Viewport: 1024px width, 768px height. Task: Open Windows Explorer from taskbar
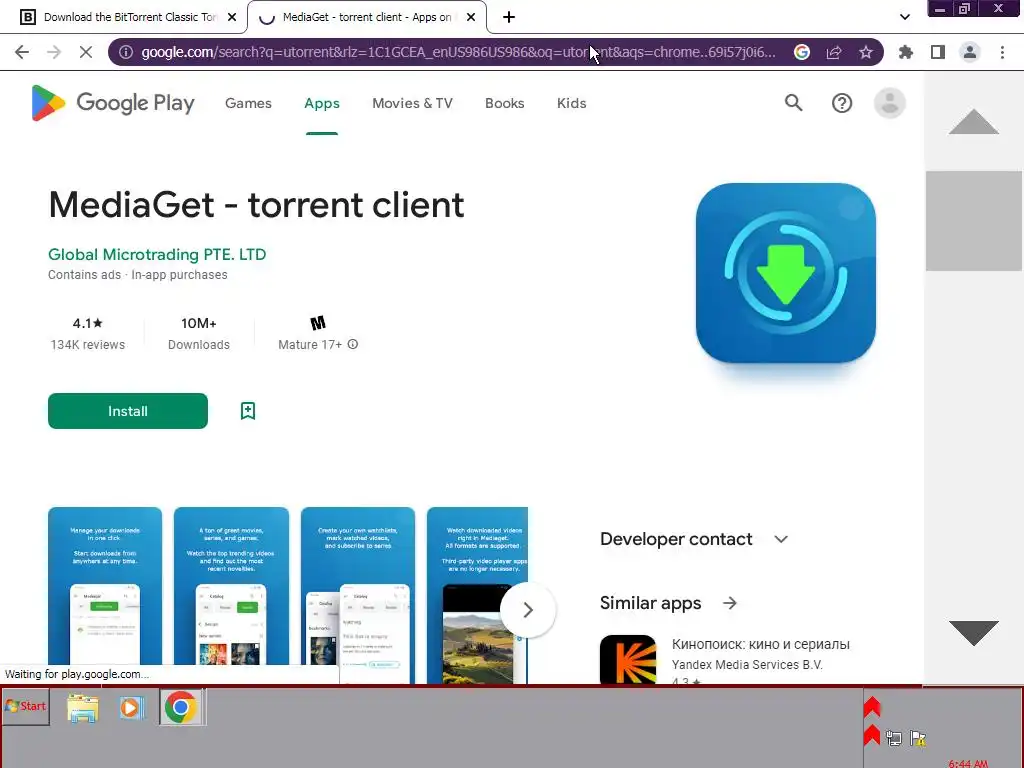tap(83, 708)
